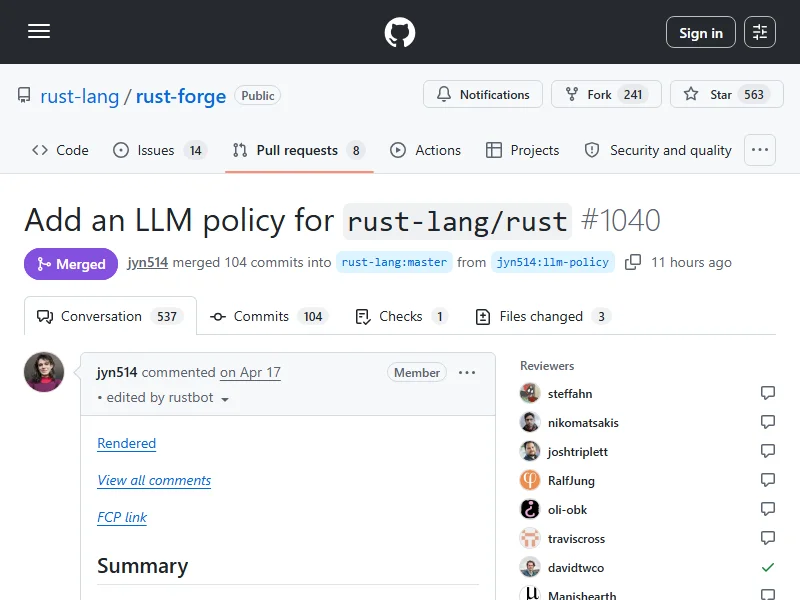
Task: Open the hamburger navigation menu
Action: pyautogui.click(x=39, y=32)
